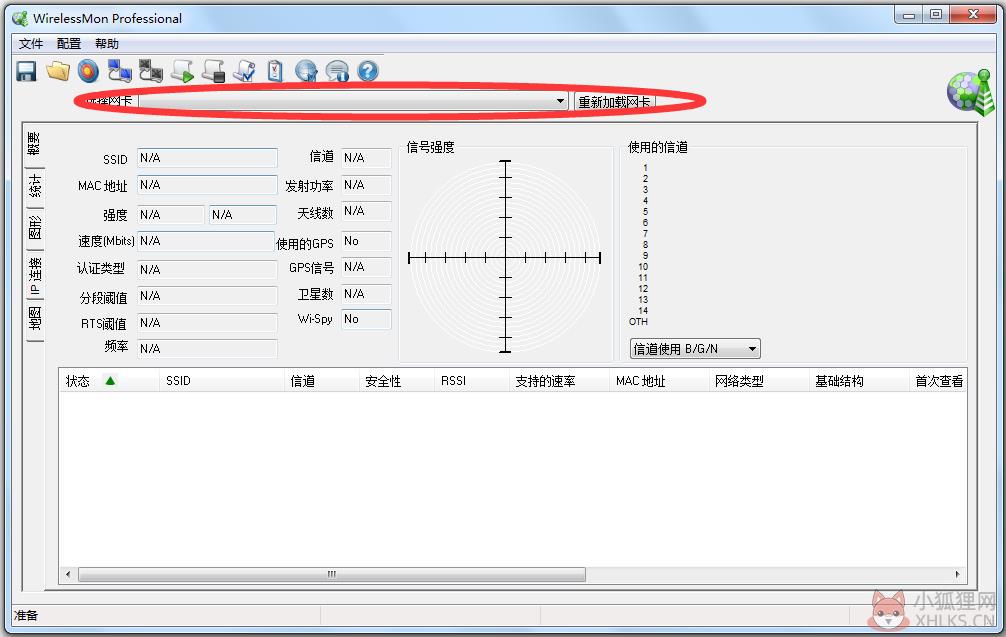Switch to the 概要 side tab
Viewport: 1006px width, 637px height.
click(x=34, y=144)
